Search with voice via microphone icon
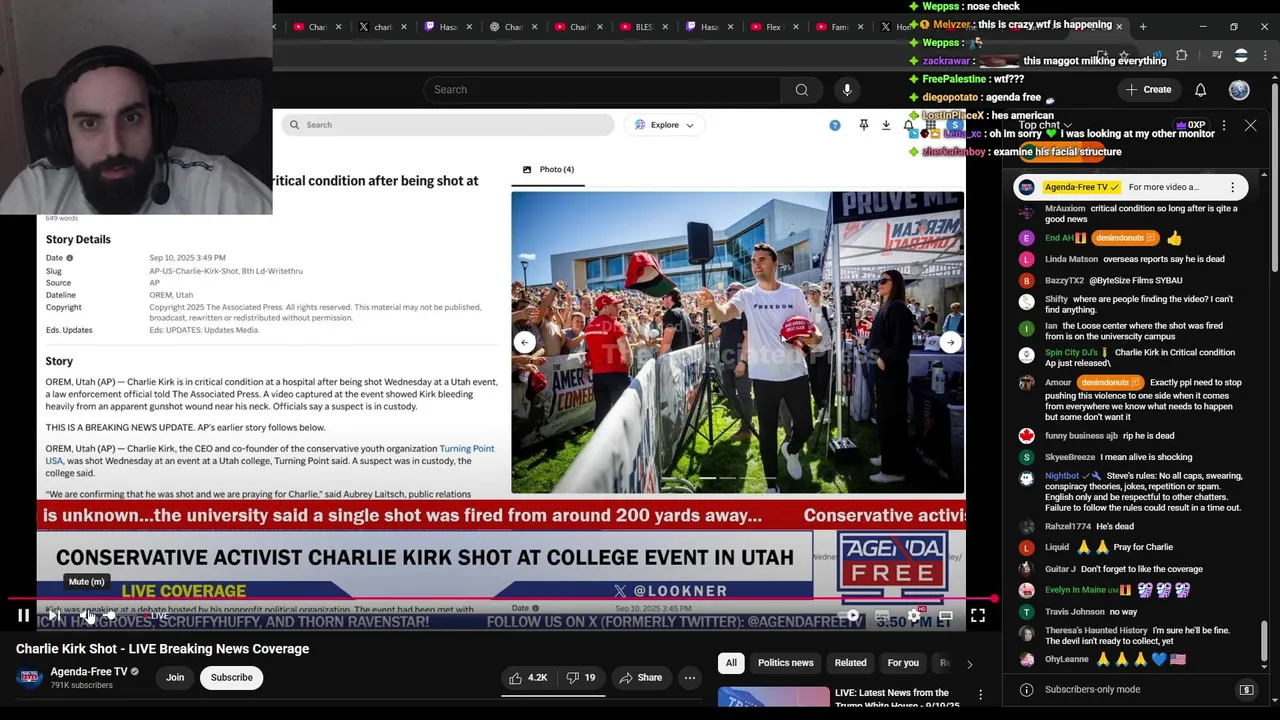This screenshot has height=720, width=1280. pos(847,90)
